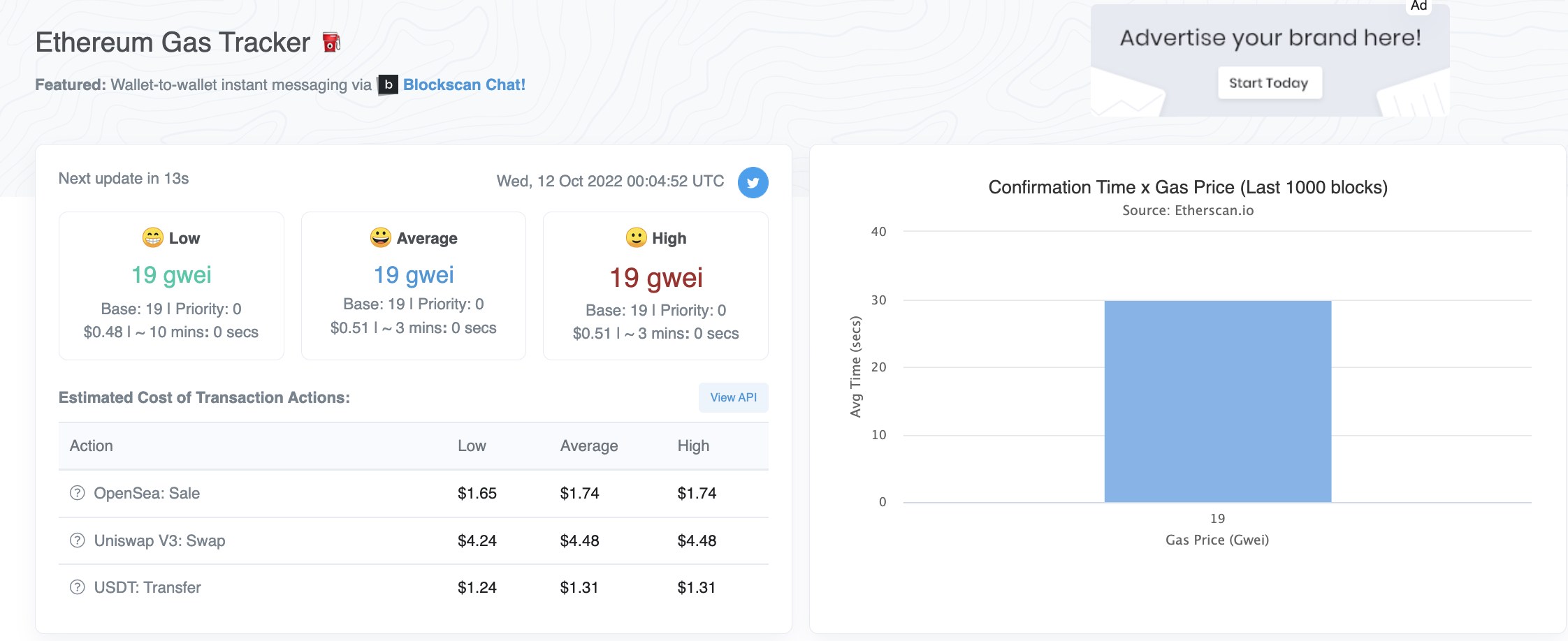Open the Blockscan Chat! link
The height and width of the screenshot is (641, 1568).
pos(464,84)
